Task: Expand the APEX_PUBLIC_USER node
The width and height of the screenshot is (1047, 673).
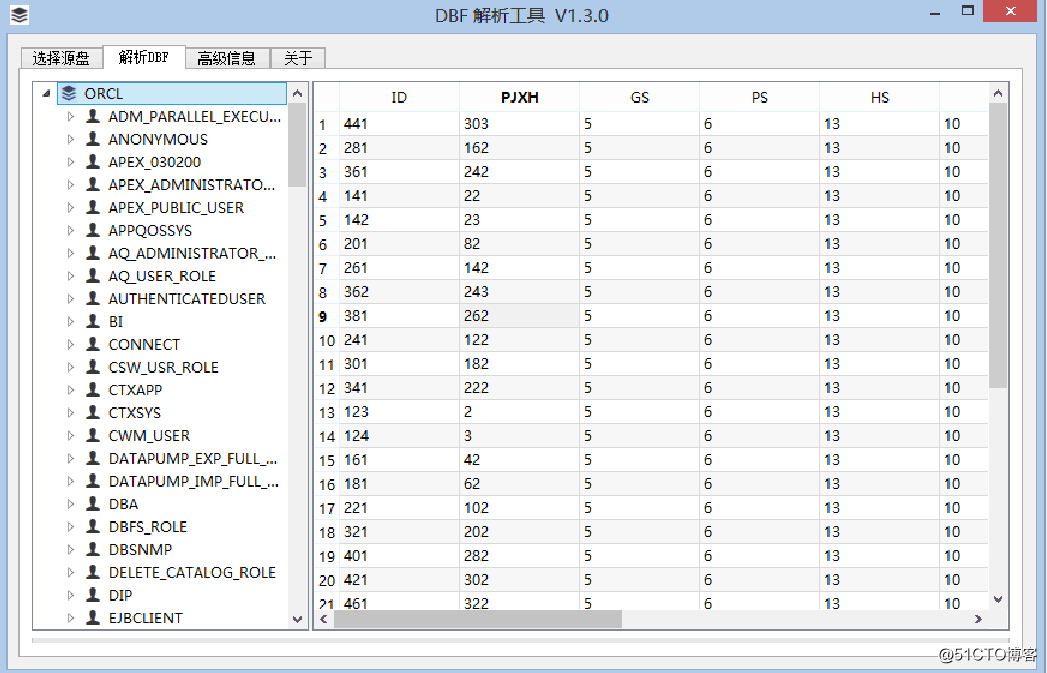Action: click(x=71, y=208)
